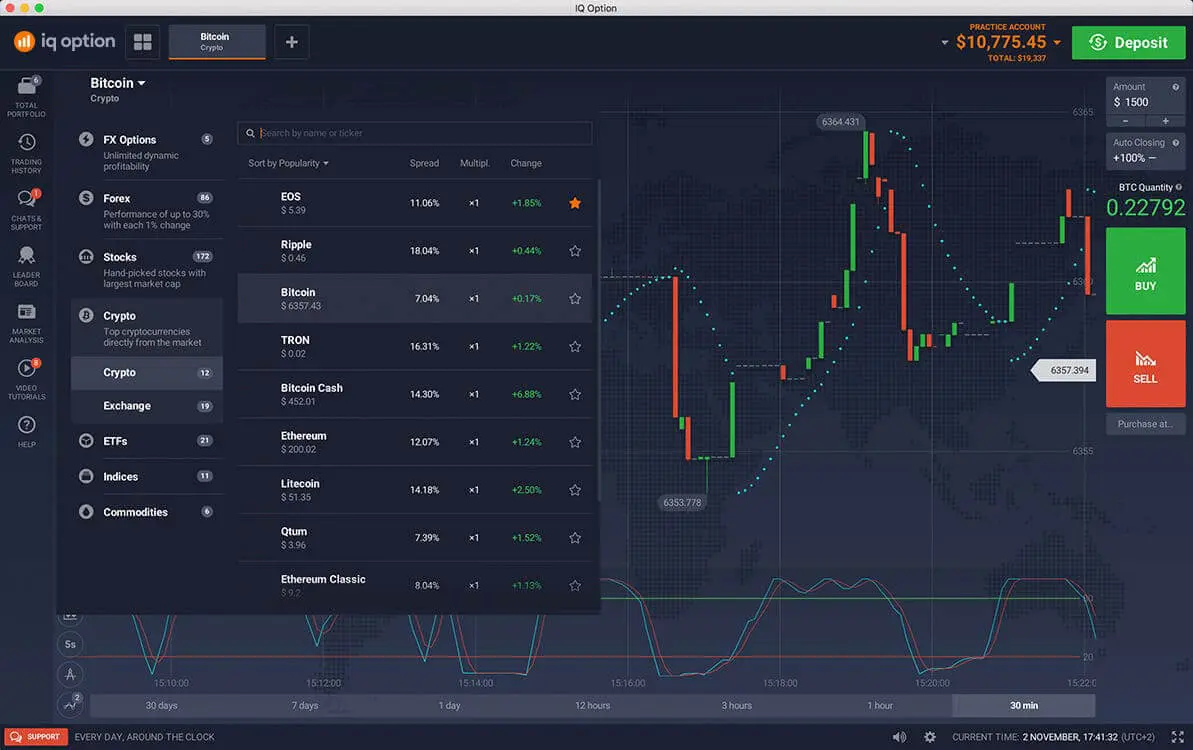Favorite TRON with its star
1193x750 pixels.
[x=575, y=346]
